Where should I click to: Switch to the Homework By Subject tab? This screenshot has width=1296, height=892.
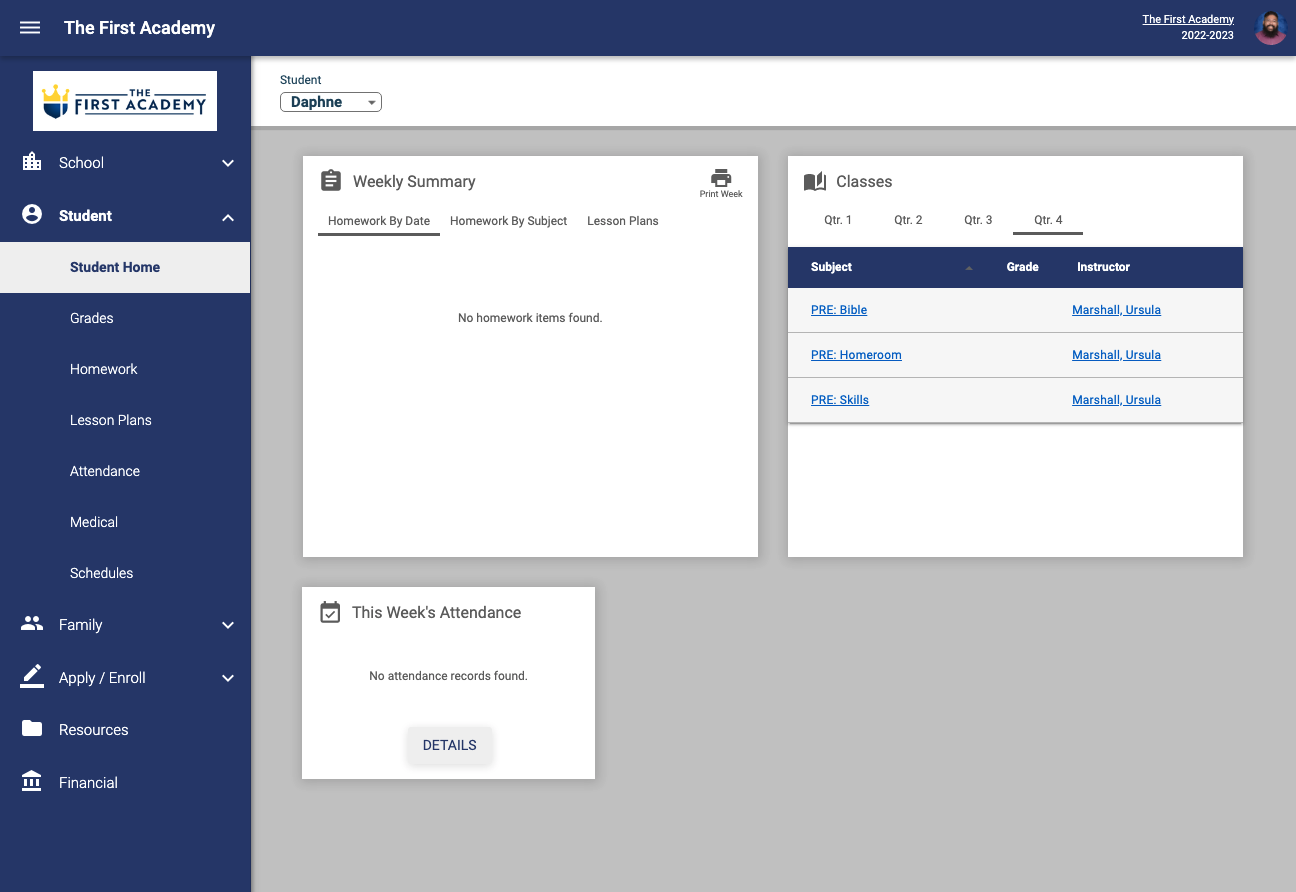tap(508, 221)
